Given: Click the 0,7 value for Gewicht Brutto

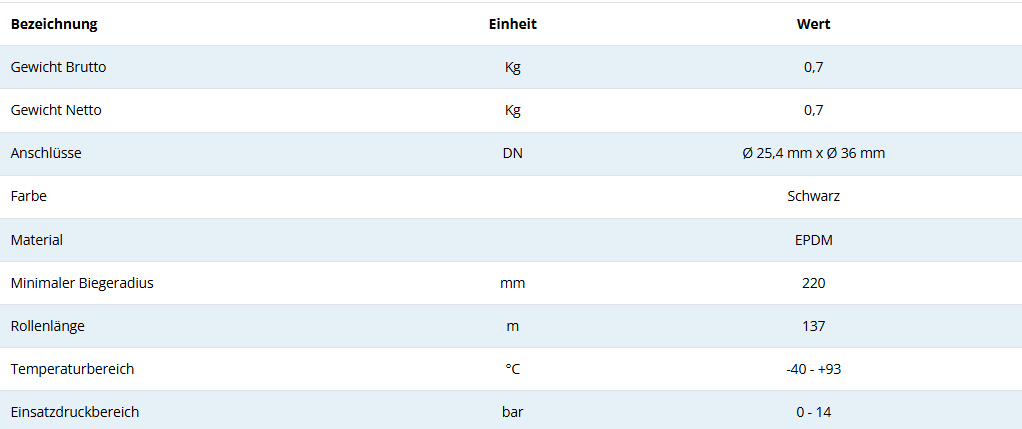Looking at the screenshot, I should click(x=813, y=67).
